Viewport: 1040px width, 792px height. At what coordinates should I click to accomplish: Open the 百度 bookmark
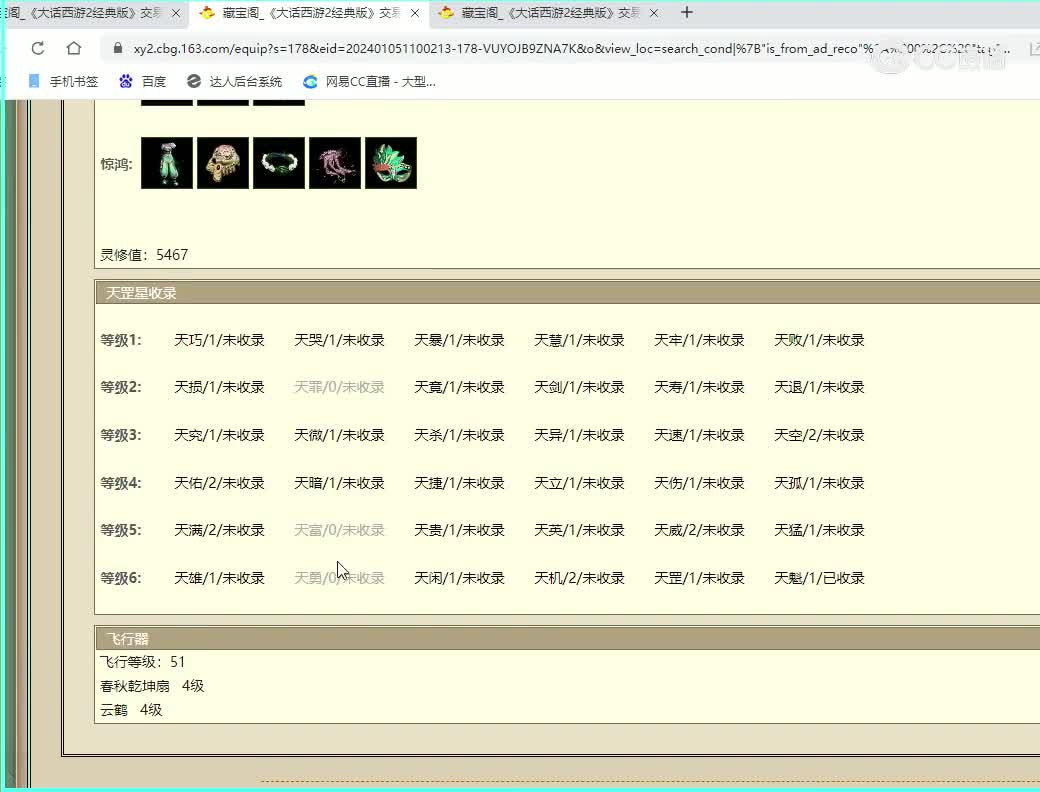(x=143, y=82)
